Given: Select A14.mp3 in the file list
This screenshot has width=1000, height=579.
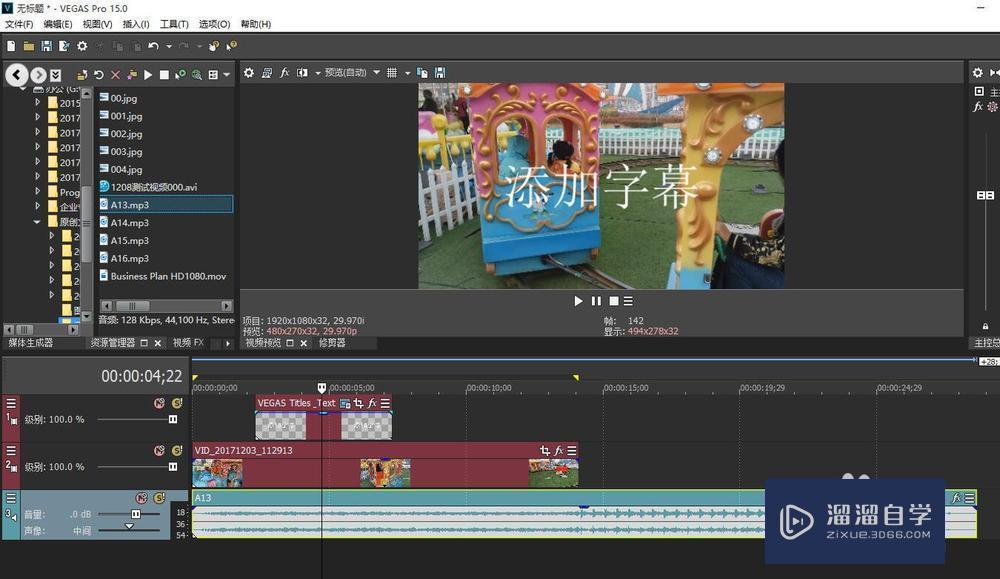Looking at the screenshot, I should point(129,223).
